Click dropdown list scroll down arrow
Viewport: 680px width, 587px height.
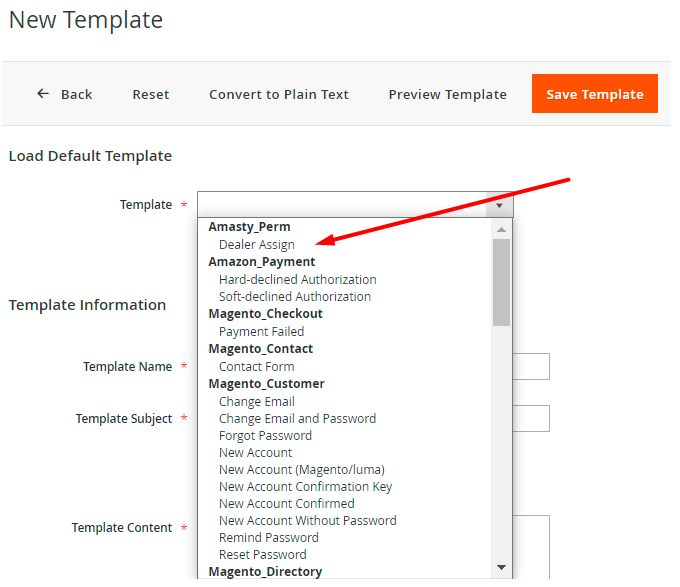[501, 568]
